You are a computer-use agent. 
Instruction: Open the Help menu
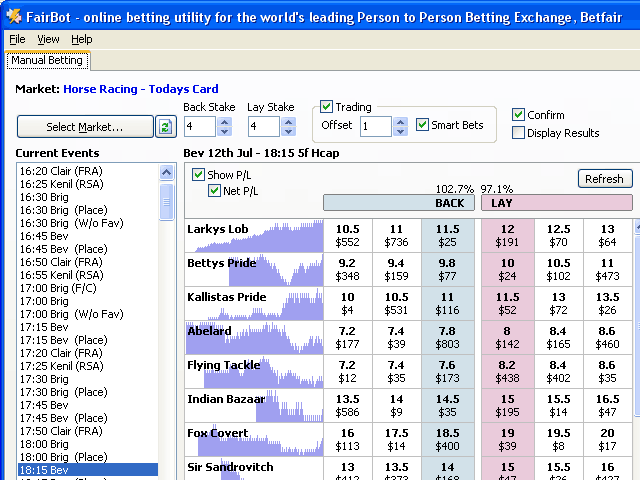[x=82, y=39]
